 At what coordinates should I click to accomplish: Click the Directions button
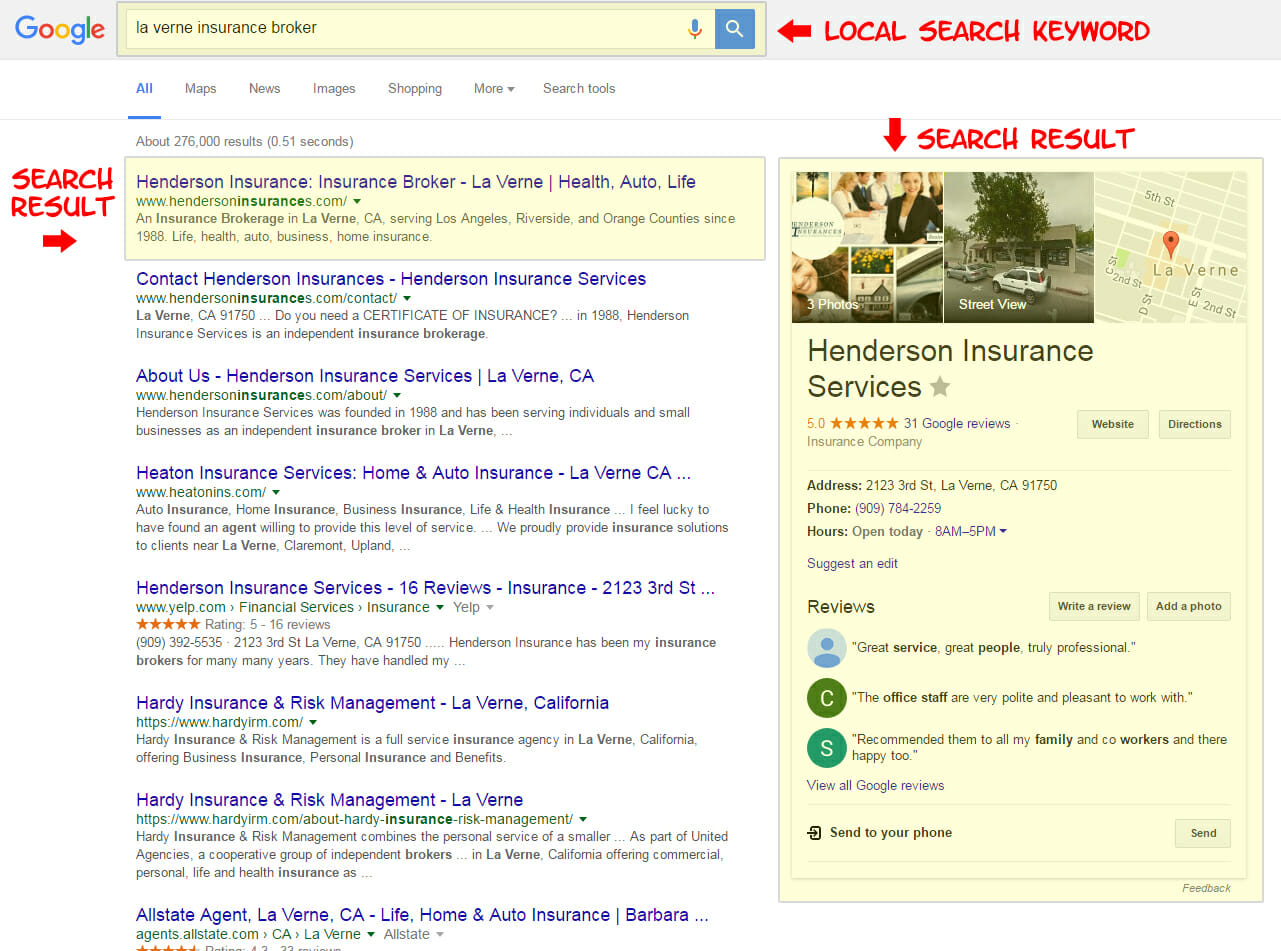click(x=1195, y=424)
